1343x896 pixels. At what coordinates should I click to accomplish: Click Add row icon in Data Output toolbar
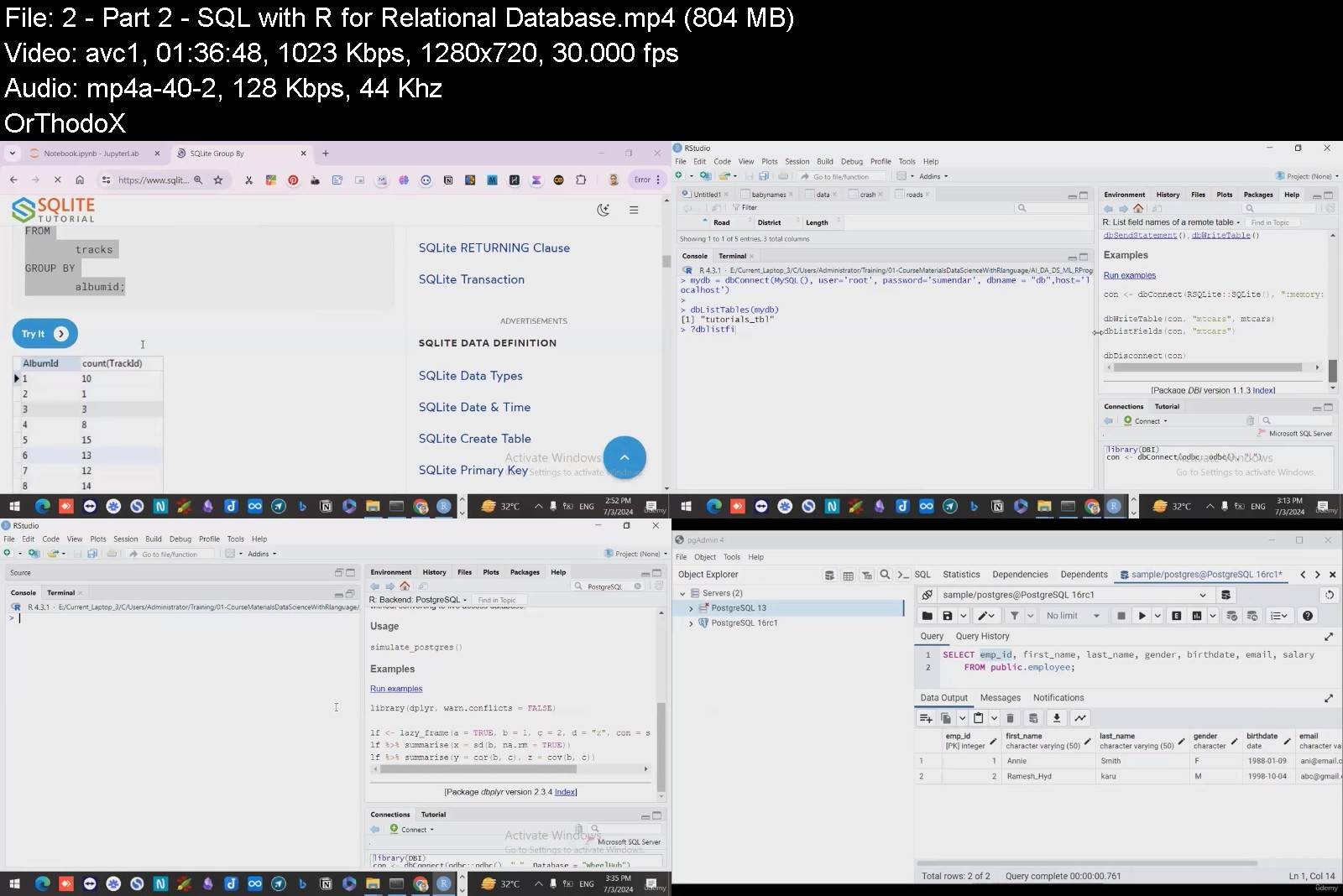(926, 718)
